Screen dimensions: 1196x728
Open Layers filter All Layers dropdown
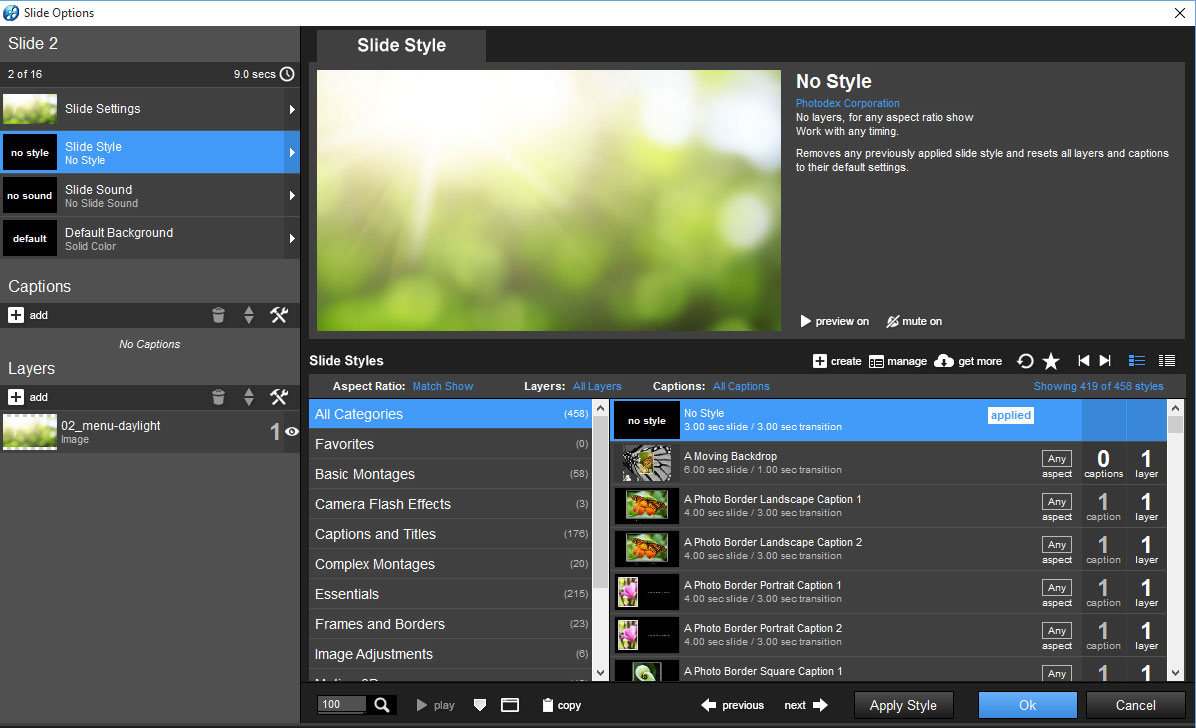pyautogui.click(x=597, y=386)
